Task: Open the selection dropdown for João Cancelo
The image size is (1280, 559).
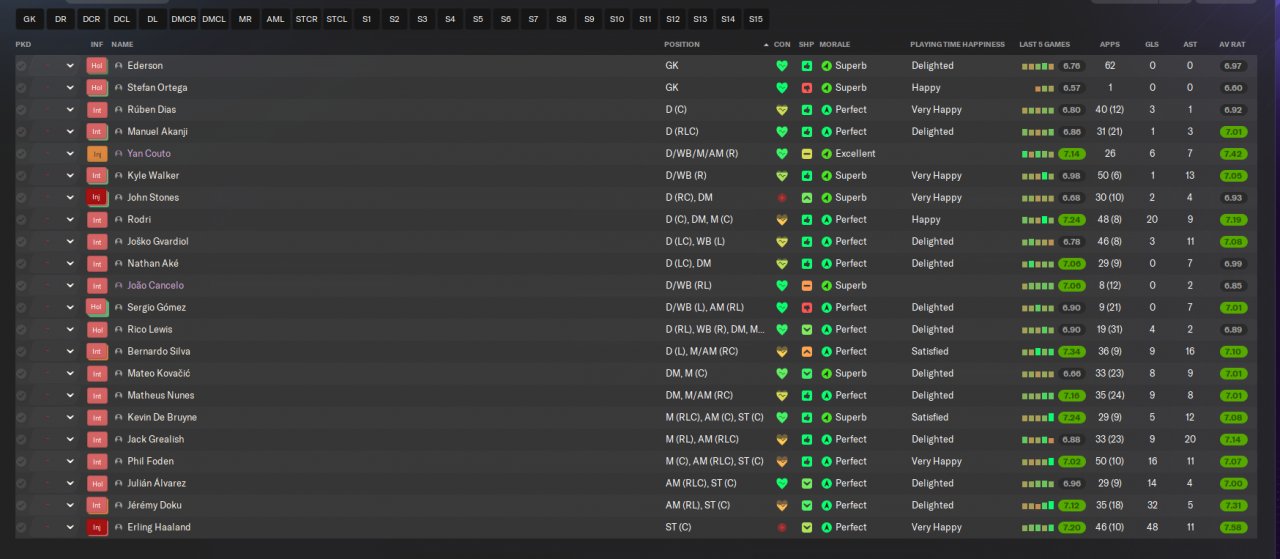Action: [x=70, y=286]
